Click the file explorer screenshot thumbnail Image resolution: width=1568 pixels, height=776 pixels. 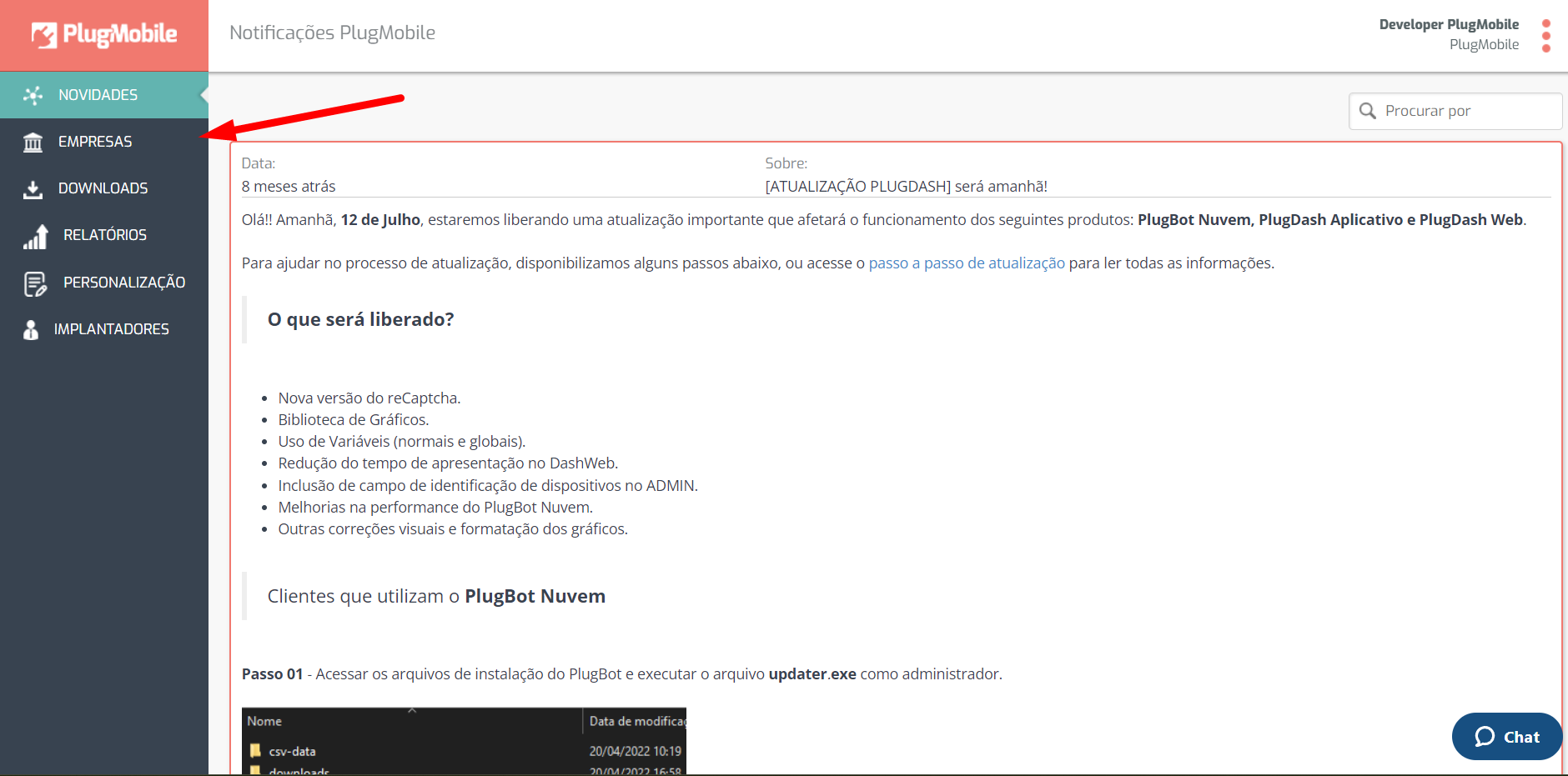[464, 741]
